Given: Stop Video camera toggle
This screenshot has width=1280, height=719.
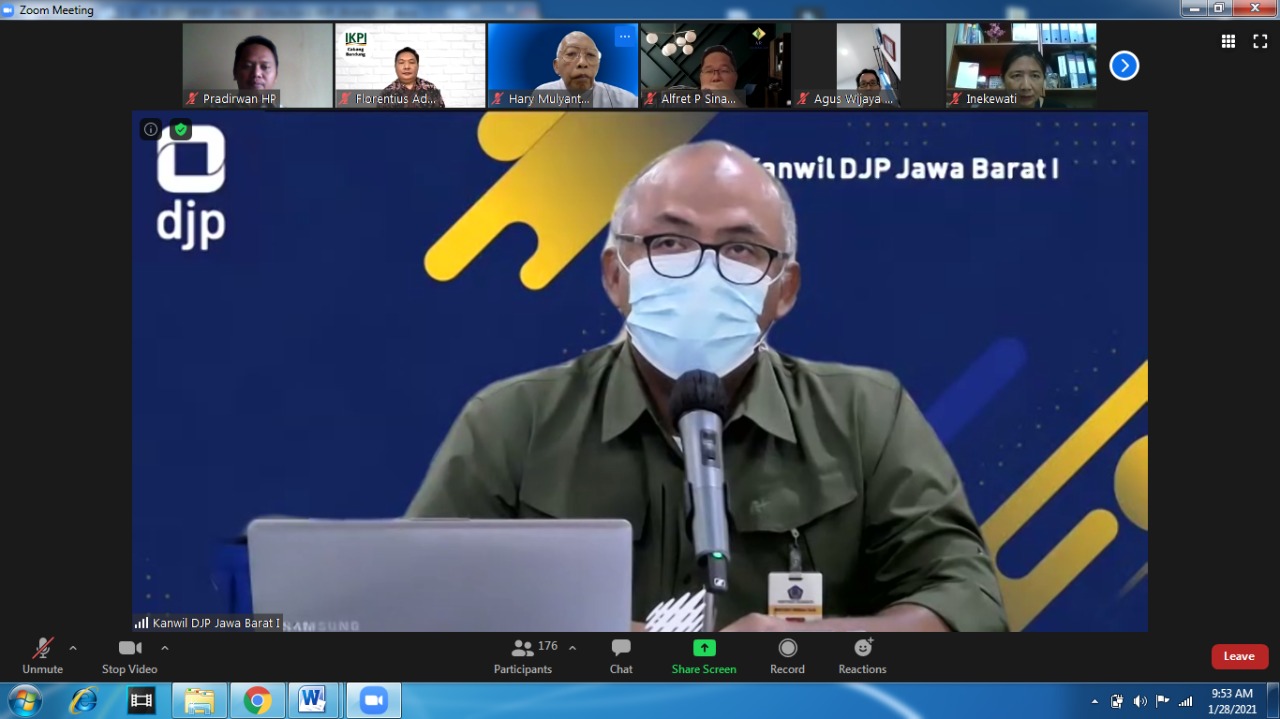Looking at the screenshot, I should tap(129, 655).
